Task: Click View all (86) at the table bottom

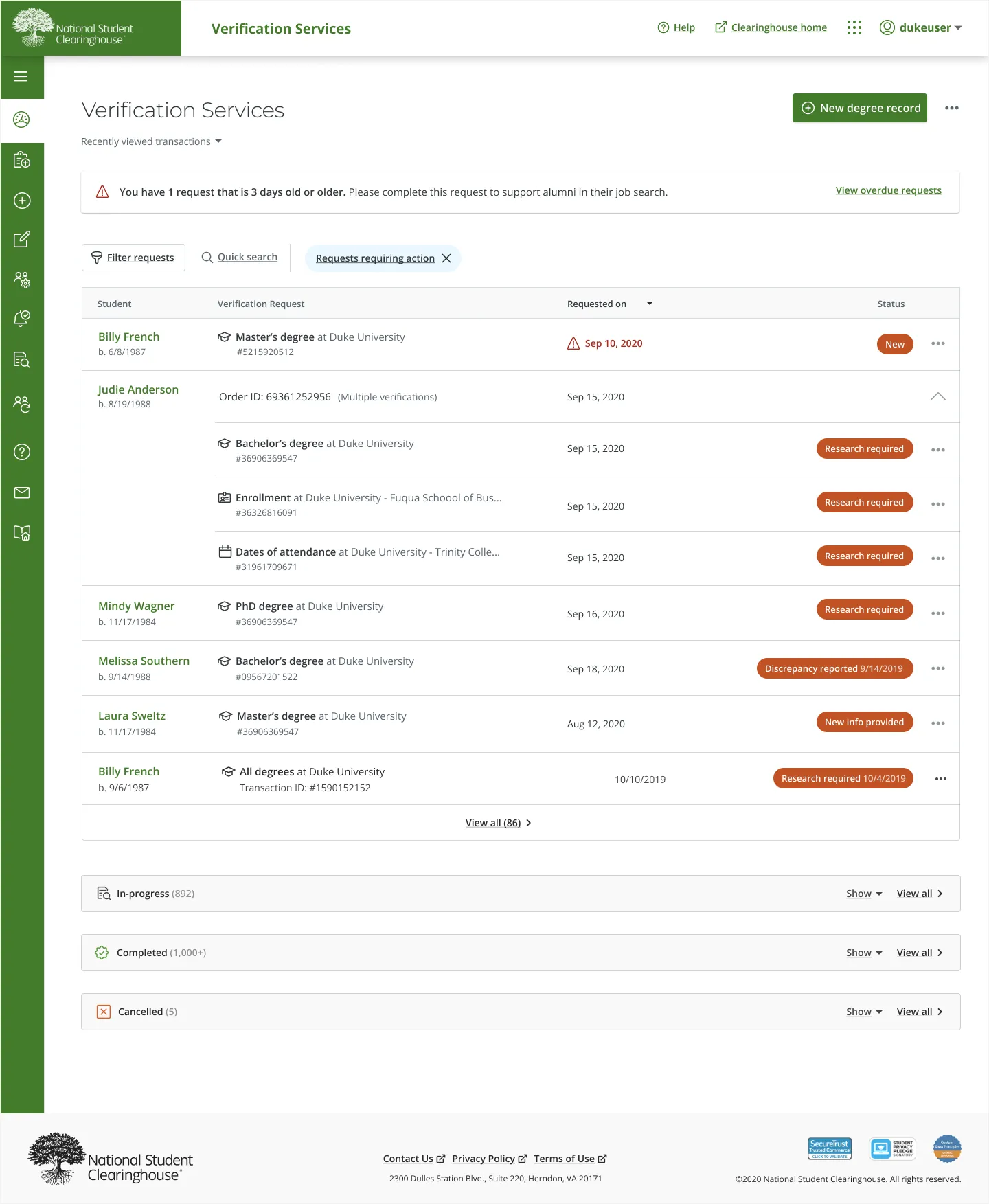Action: (x=498, y=823)
